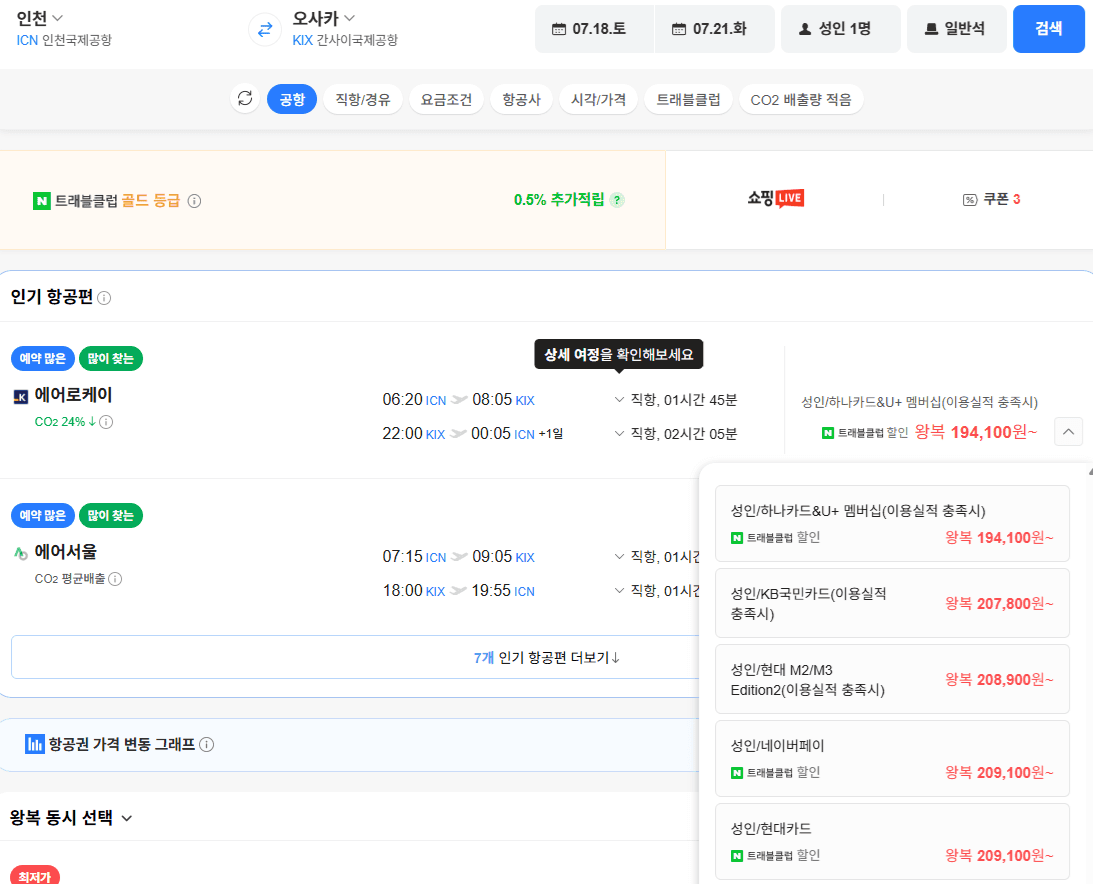
Task: Choose the 네이버페이 209,100원 fare
Action: pos(892,759)
